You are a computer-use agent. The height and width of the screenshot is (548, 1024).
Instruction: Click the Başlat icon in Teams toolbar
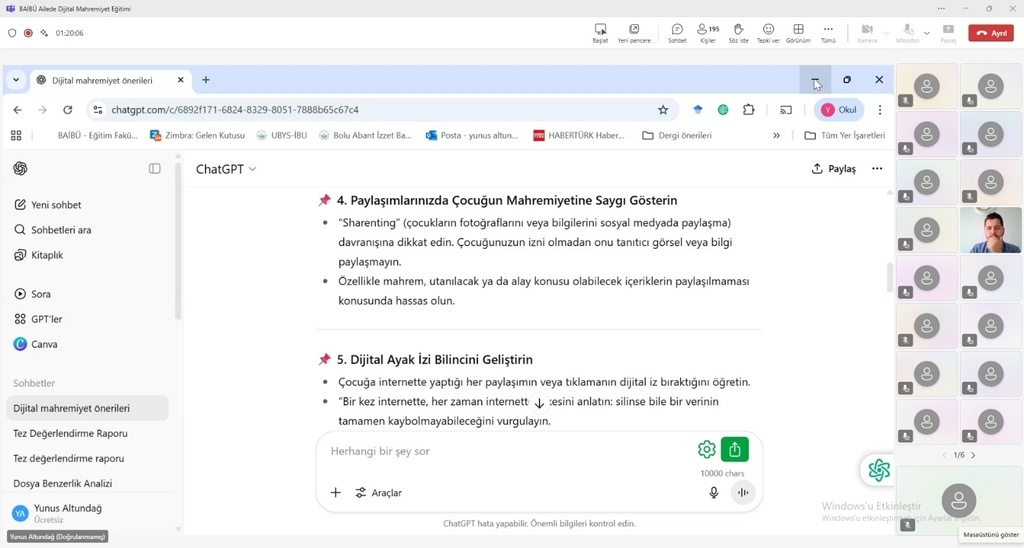[600, 33]
